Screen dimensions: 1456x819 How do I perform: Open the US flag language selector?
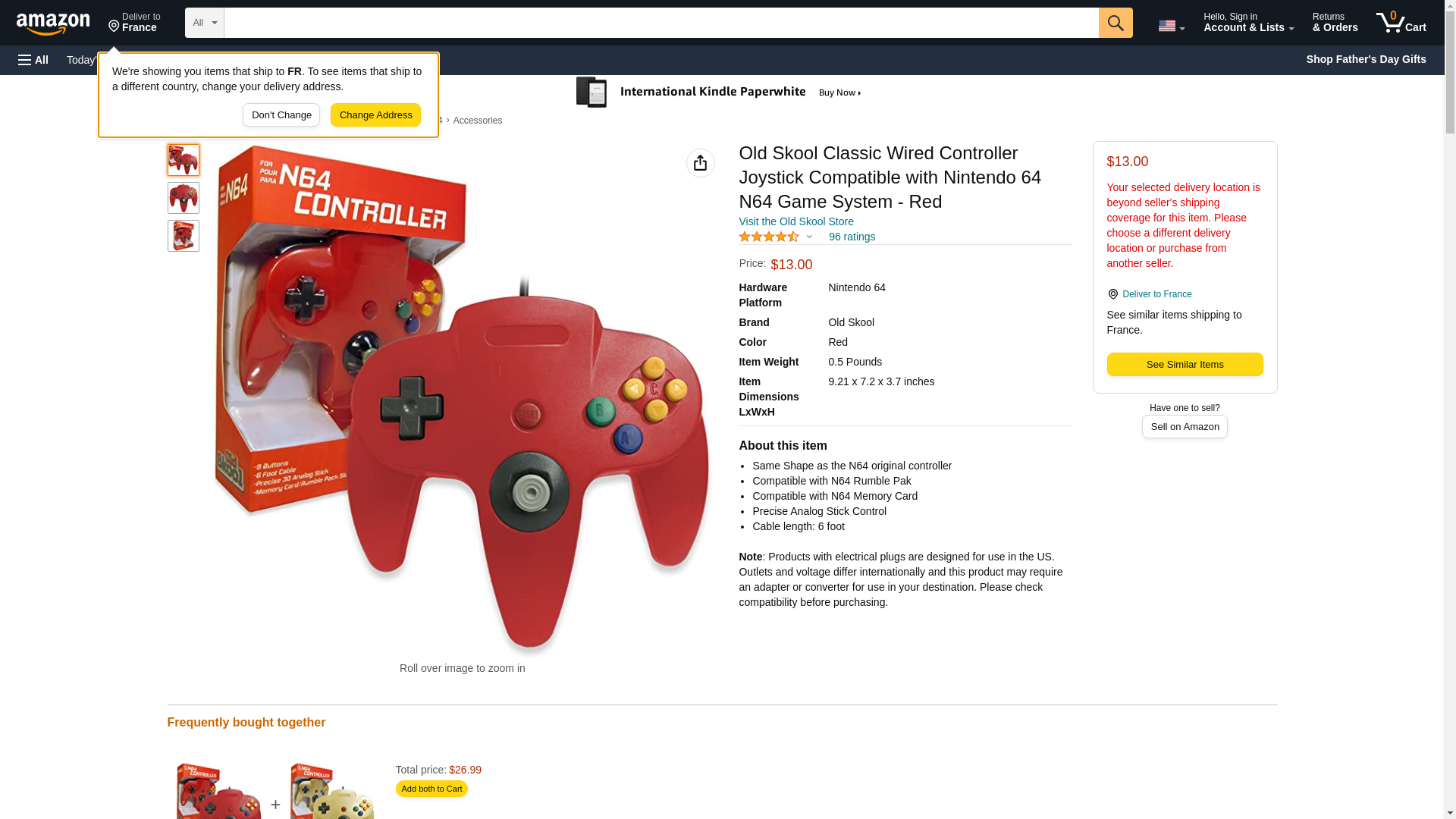(1171, 26)
